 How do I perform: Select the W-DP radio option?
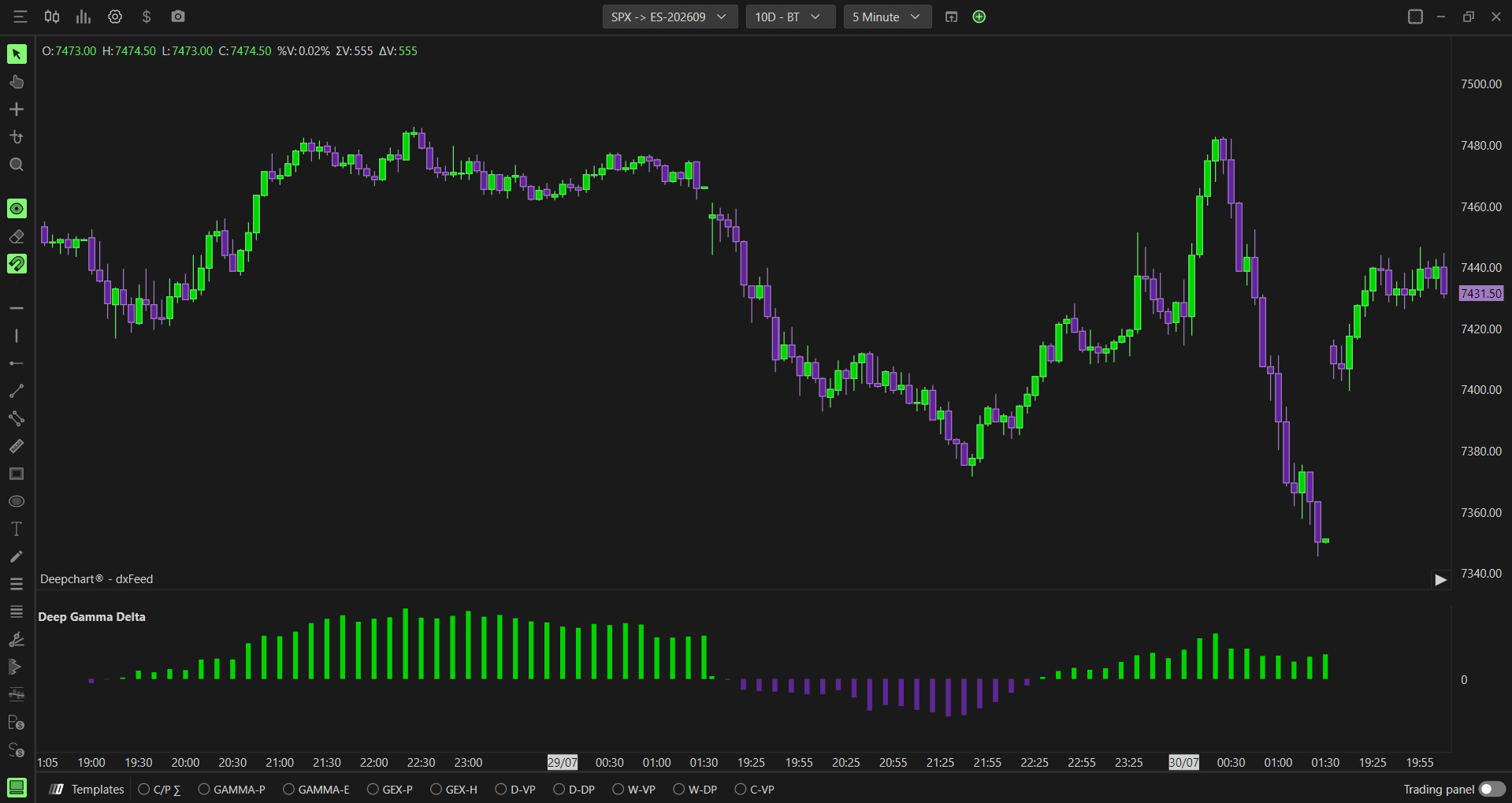(695, 789)
